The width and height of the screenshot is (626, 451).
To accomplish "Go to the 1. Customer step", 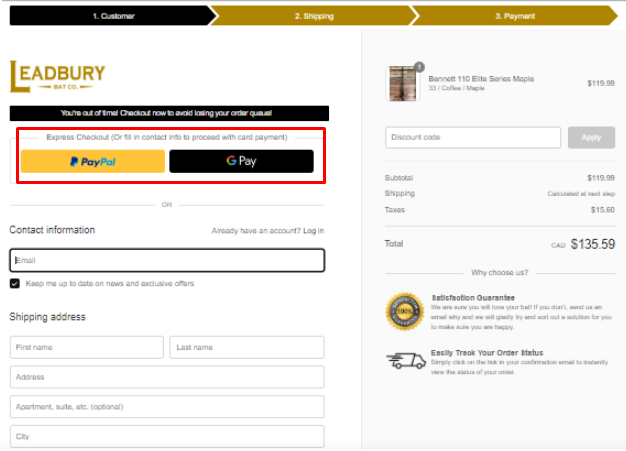I will tap(113, 16).
